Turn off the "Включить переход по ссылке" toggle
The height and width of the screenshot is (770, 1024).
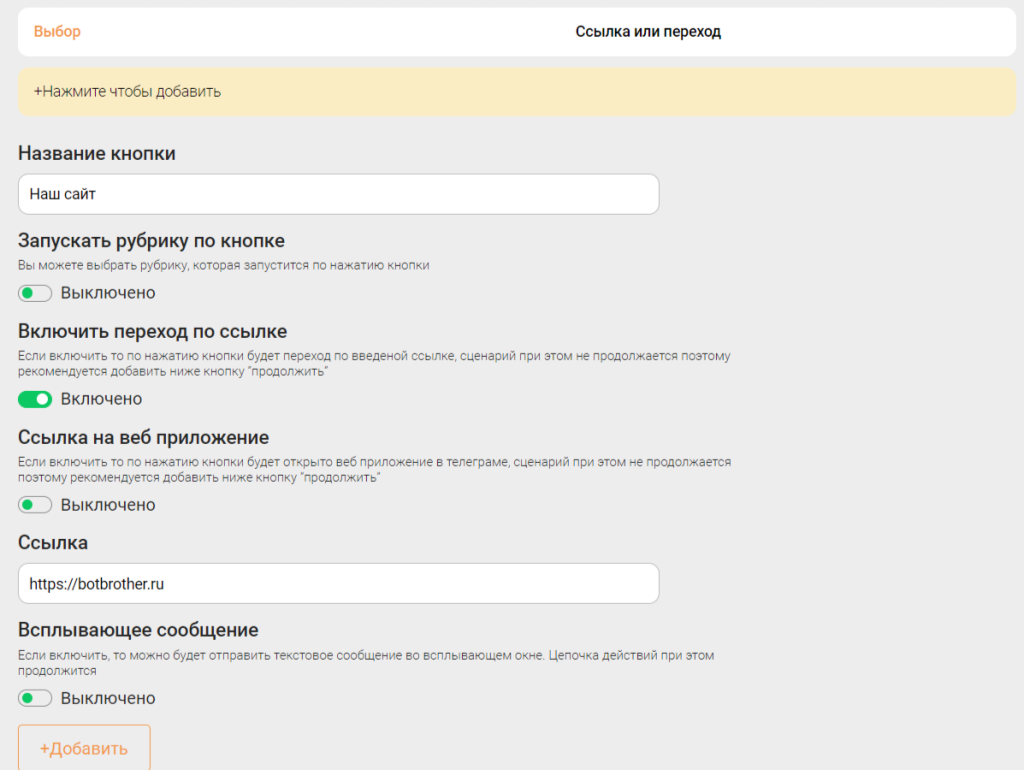tap(35, 399)
